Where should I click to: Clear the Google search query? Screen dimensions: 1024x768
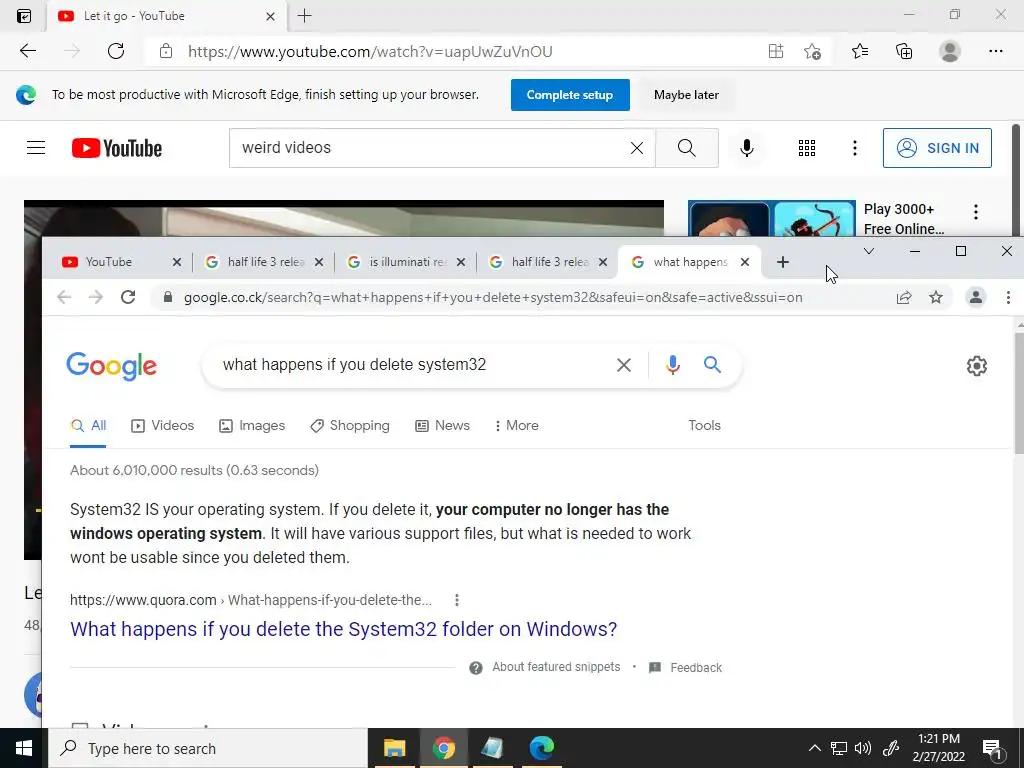click(x=624, y=365)
